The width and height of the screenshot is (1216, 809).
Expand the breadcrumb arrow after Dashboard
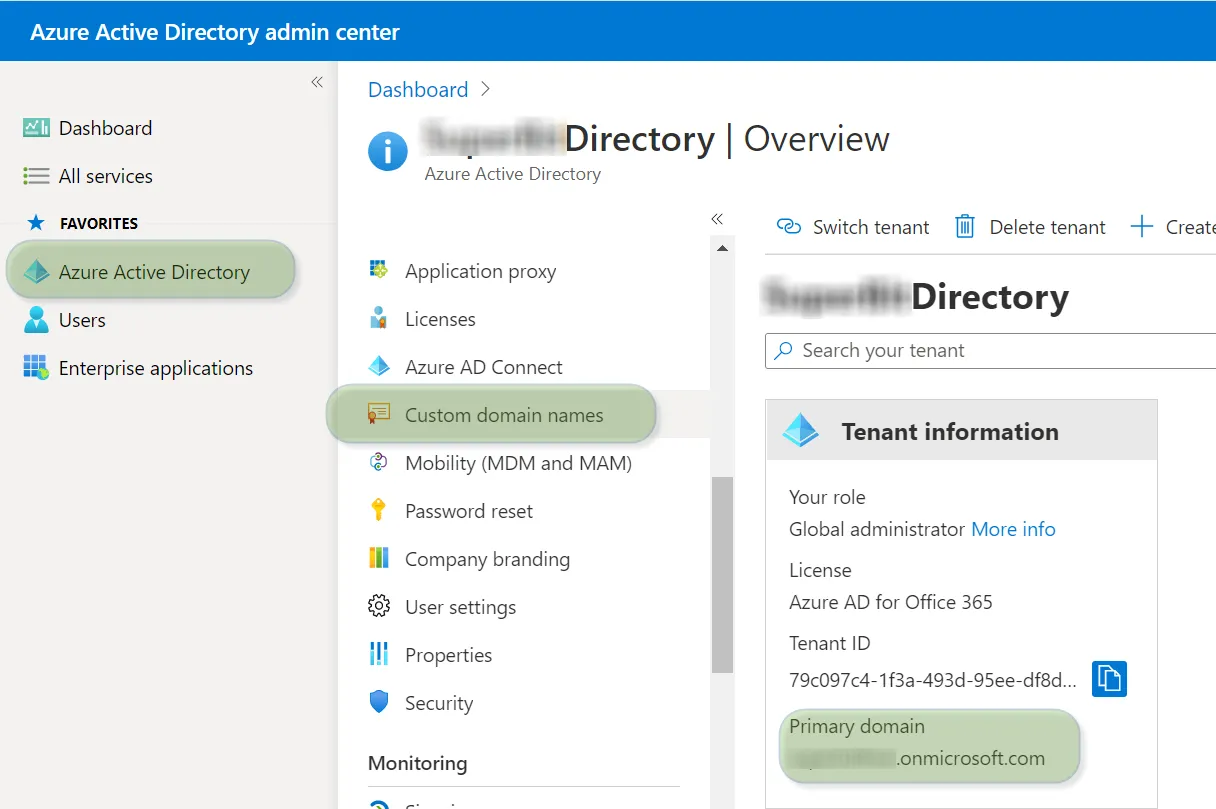[486, 89]
